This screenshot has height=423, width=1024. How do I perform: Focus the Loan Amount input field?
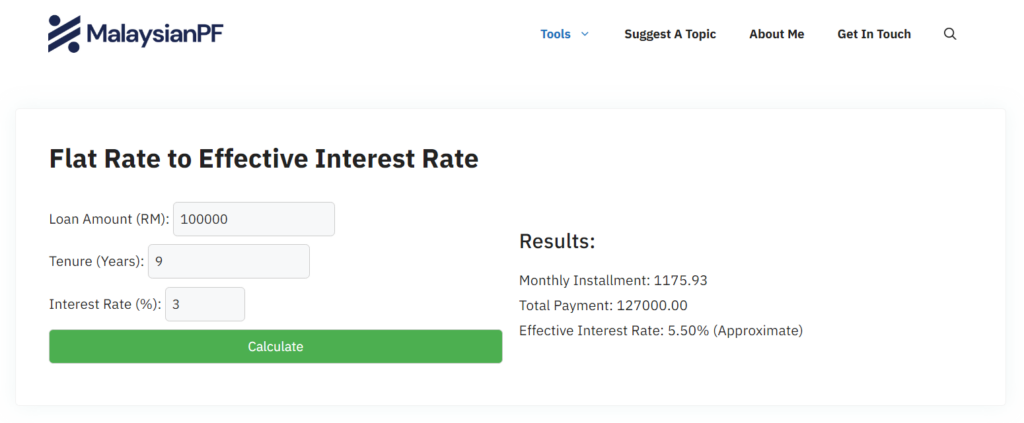tap(254, 219)
